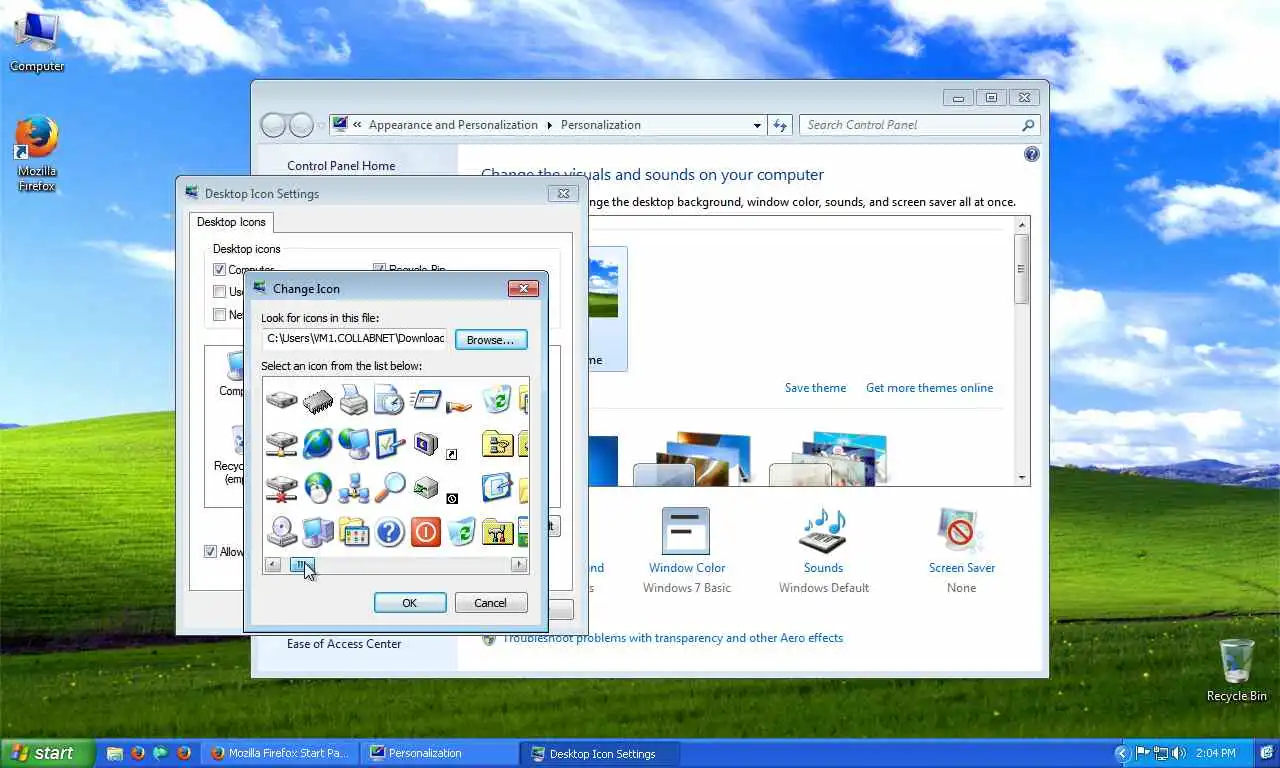The height and width of the screenshot is (768, 1280).
Task: Toggle the Computer checkbox in Desktop icons
Action: click(219, 270)
